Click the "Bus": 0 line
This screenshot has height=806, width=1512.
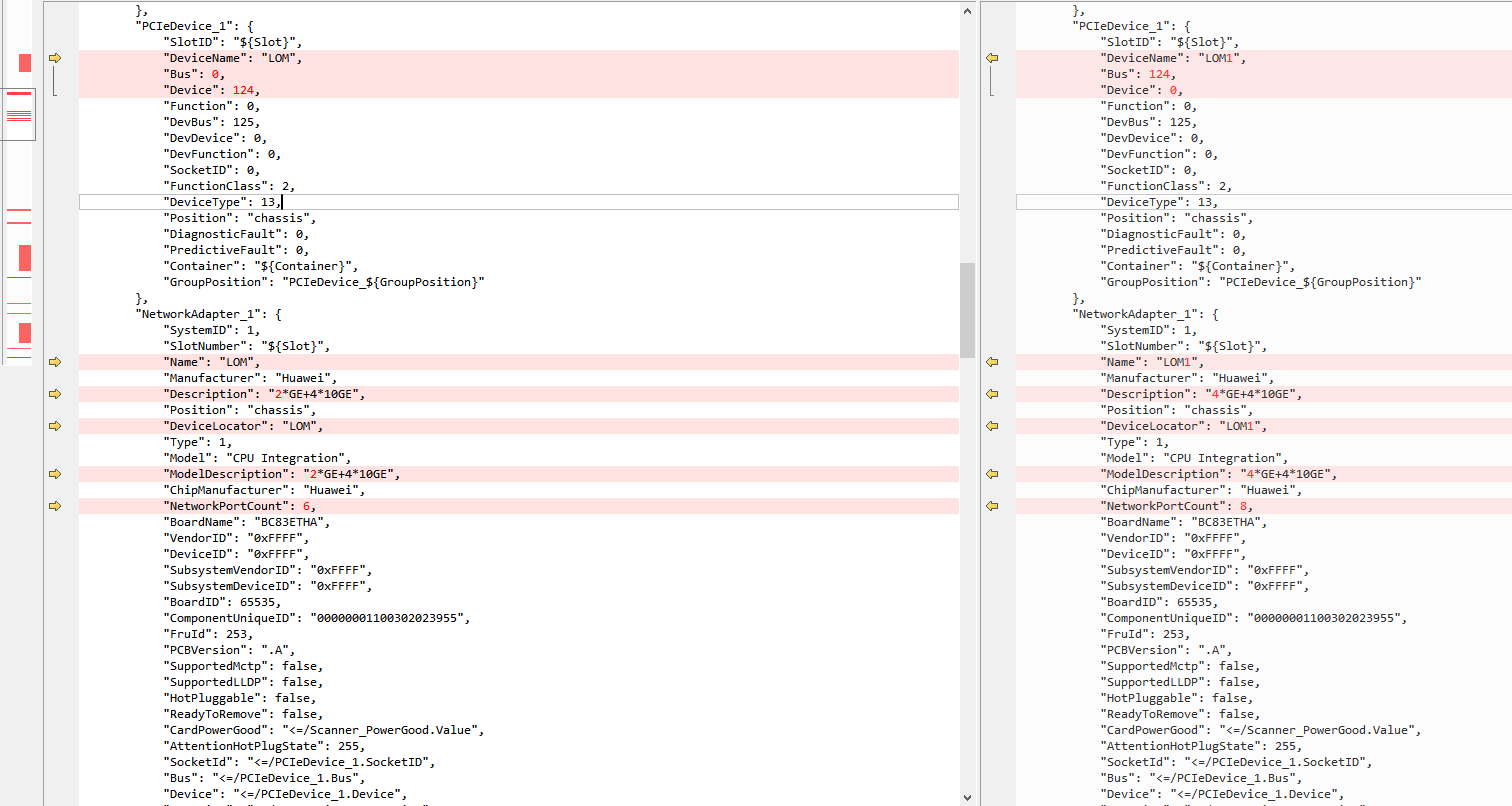coord(193,74)
